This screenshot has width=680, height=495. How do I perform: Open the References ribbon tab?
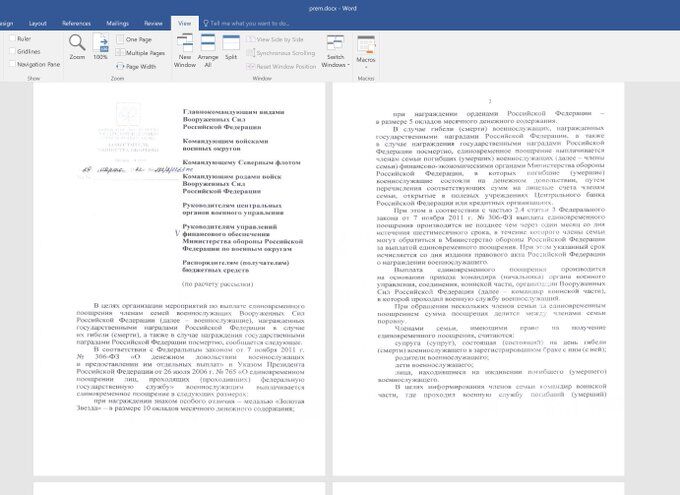(x=76, y=23)
